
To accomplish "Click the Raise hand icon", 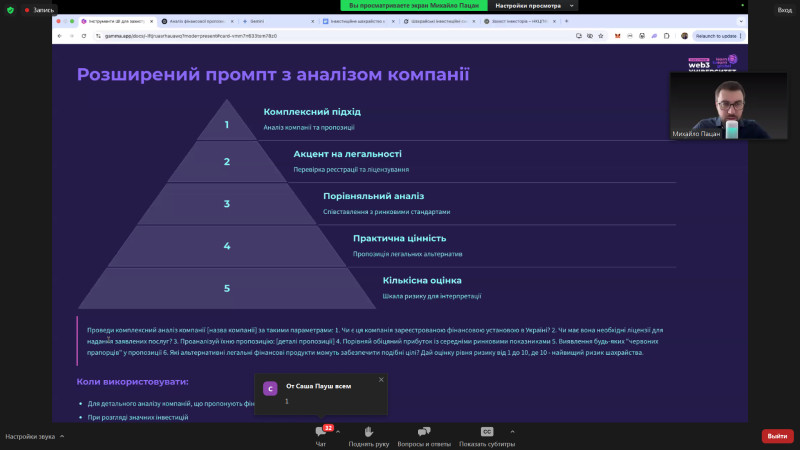I will (x=368, y=432).
